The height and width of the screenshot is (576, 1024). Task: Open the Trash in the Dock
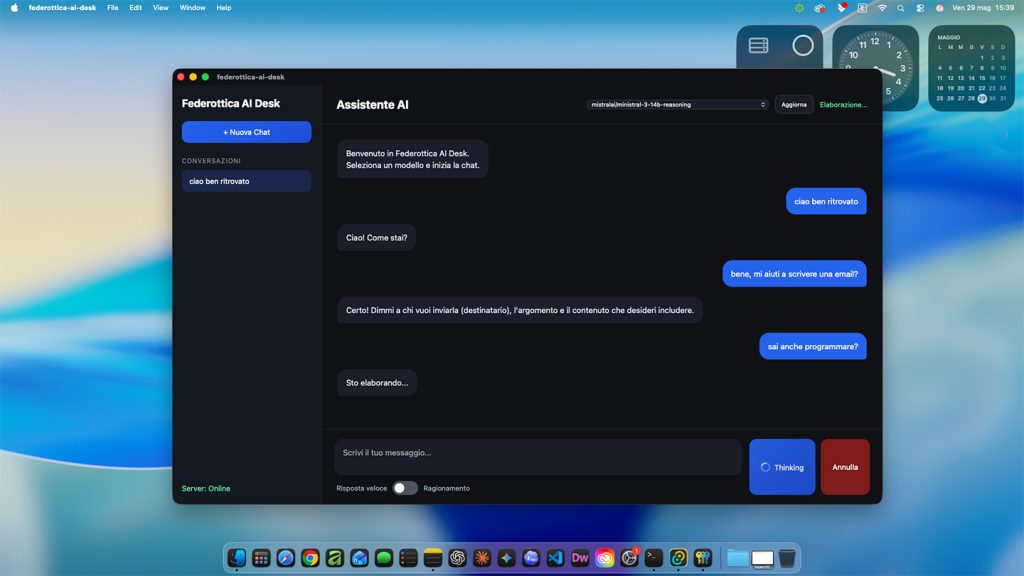(788, 558)
